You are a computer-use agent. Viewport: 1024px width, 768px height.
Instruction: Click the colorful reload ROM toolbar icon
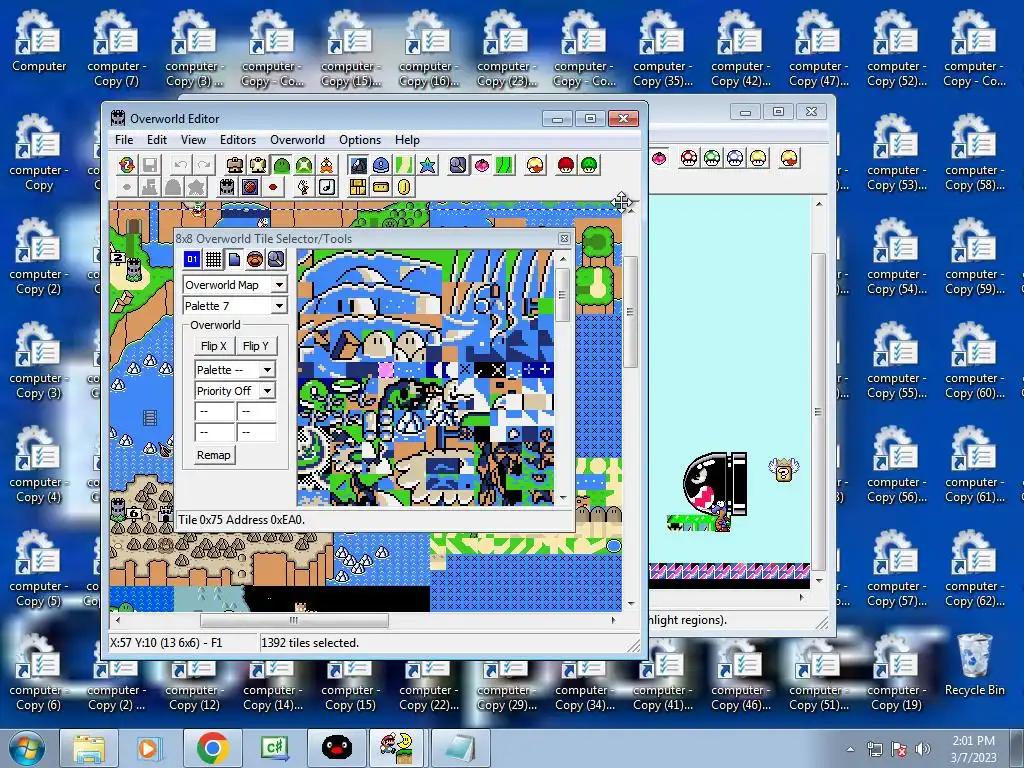127,165
